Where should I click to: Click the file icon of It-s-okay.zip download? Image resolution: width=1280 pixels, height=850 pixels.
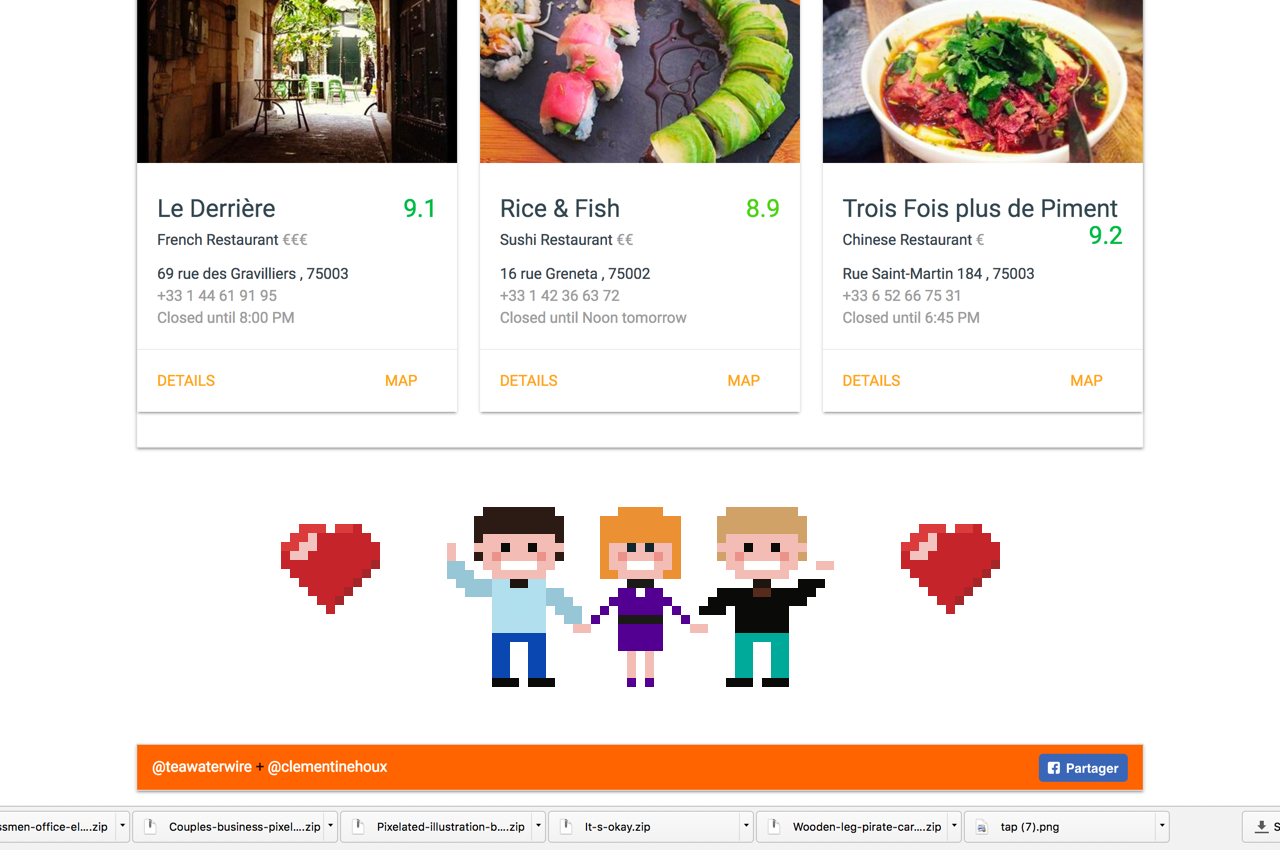[x=567, y=827]
